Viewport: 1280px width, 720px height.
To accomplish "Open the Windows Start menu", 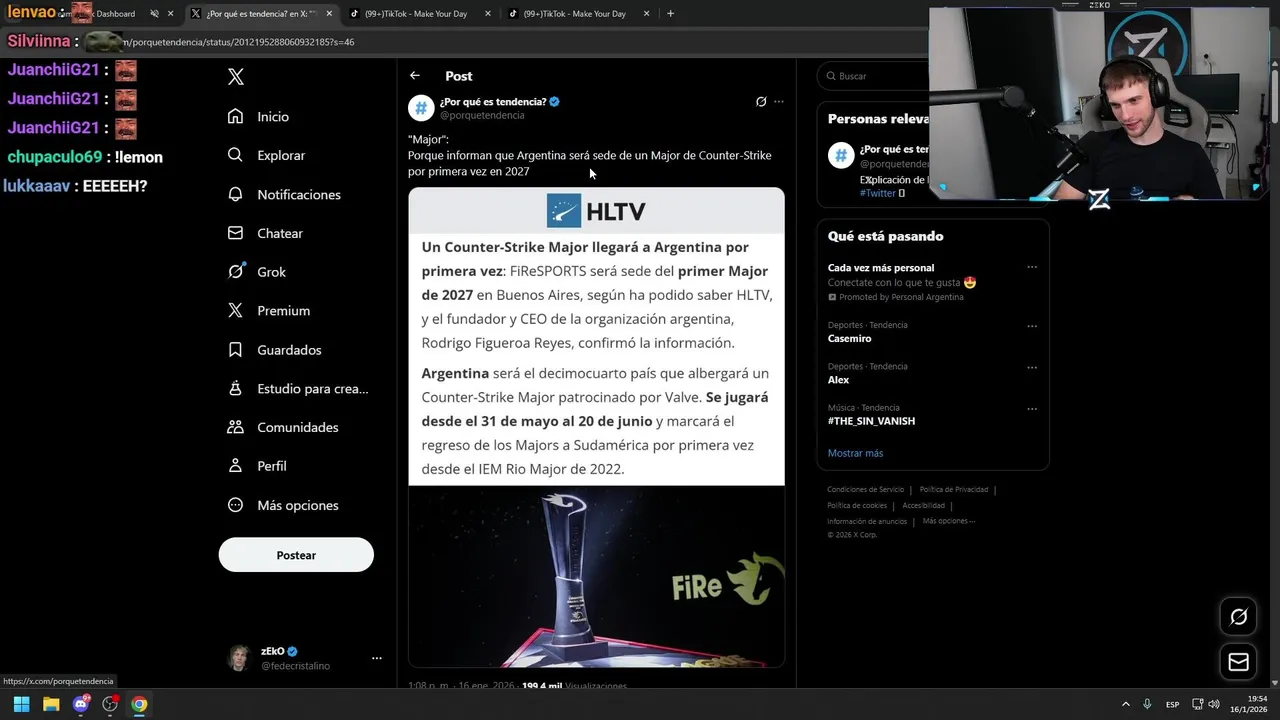I will click(x=21, y=704).
